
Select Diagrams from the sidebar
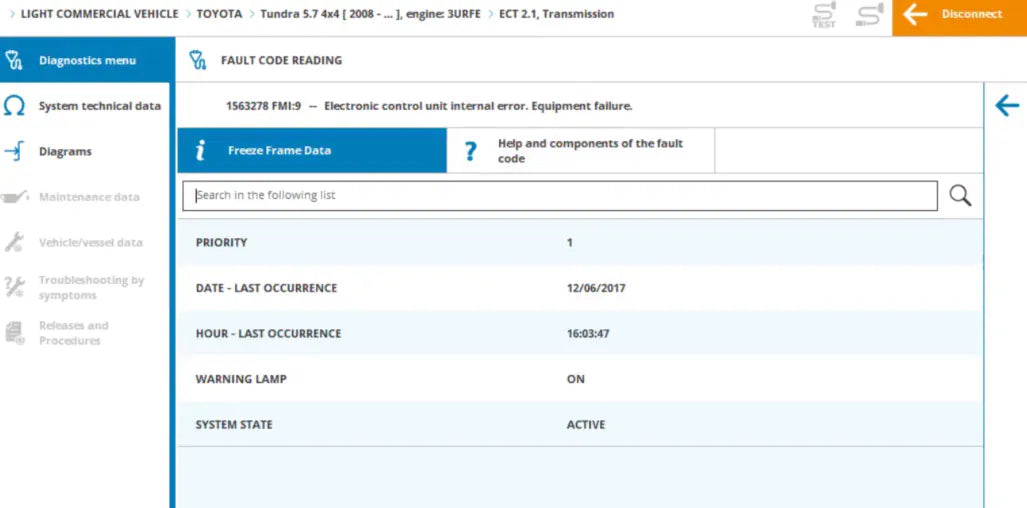[65, 152]
